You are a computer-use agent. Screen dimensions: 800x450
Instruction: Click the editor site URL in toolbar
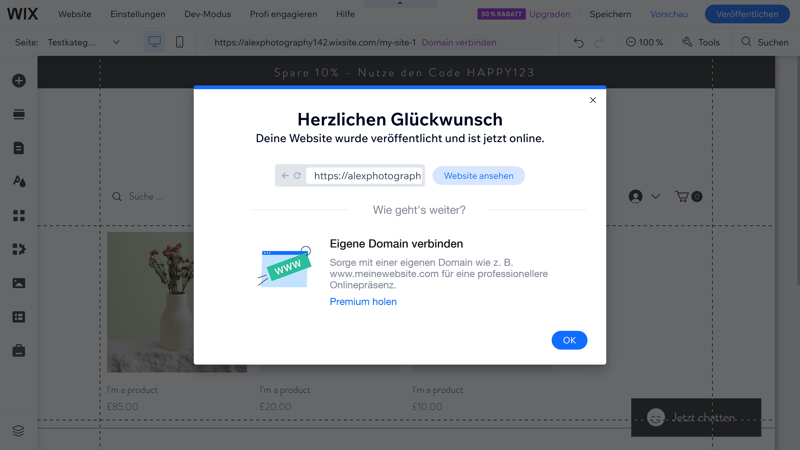pyautogui.click(x=315, y=42)
